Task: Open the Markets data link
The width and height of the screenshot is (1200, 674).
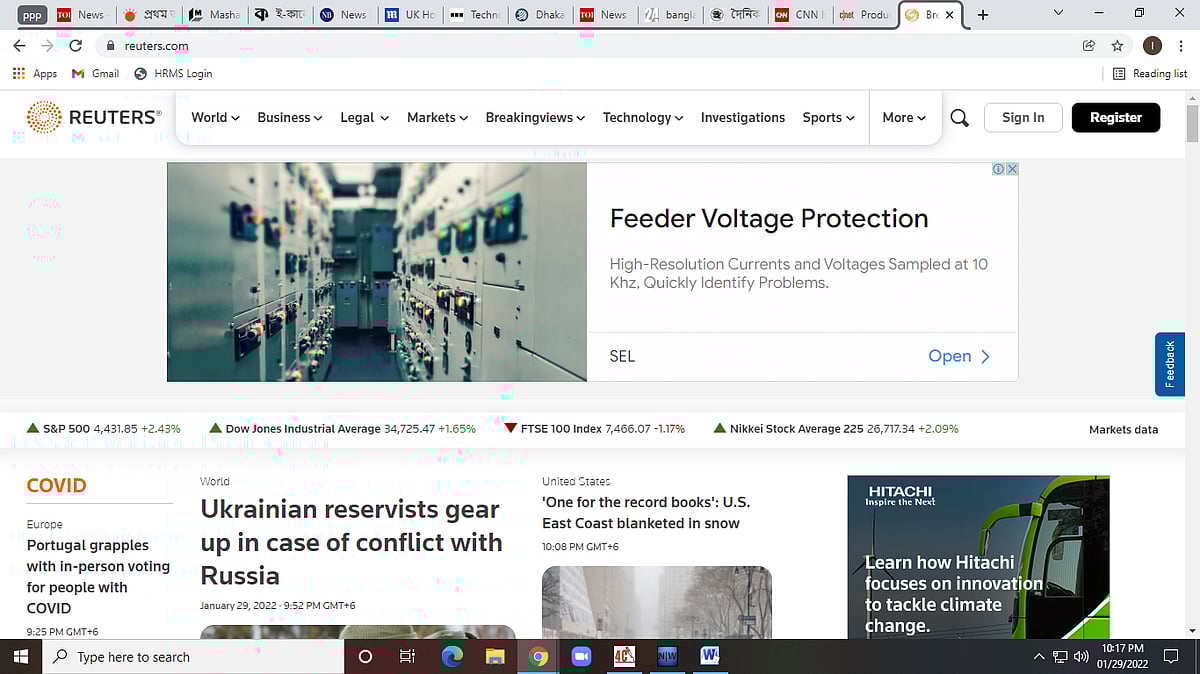Action: [x=1123, y=429]
